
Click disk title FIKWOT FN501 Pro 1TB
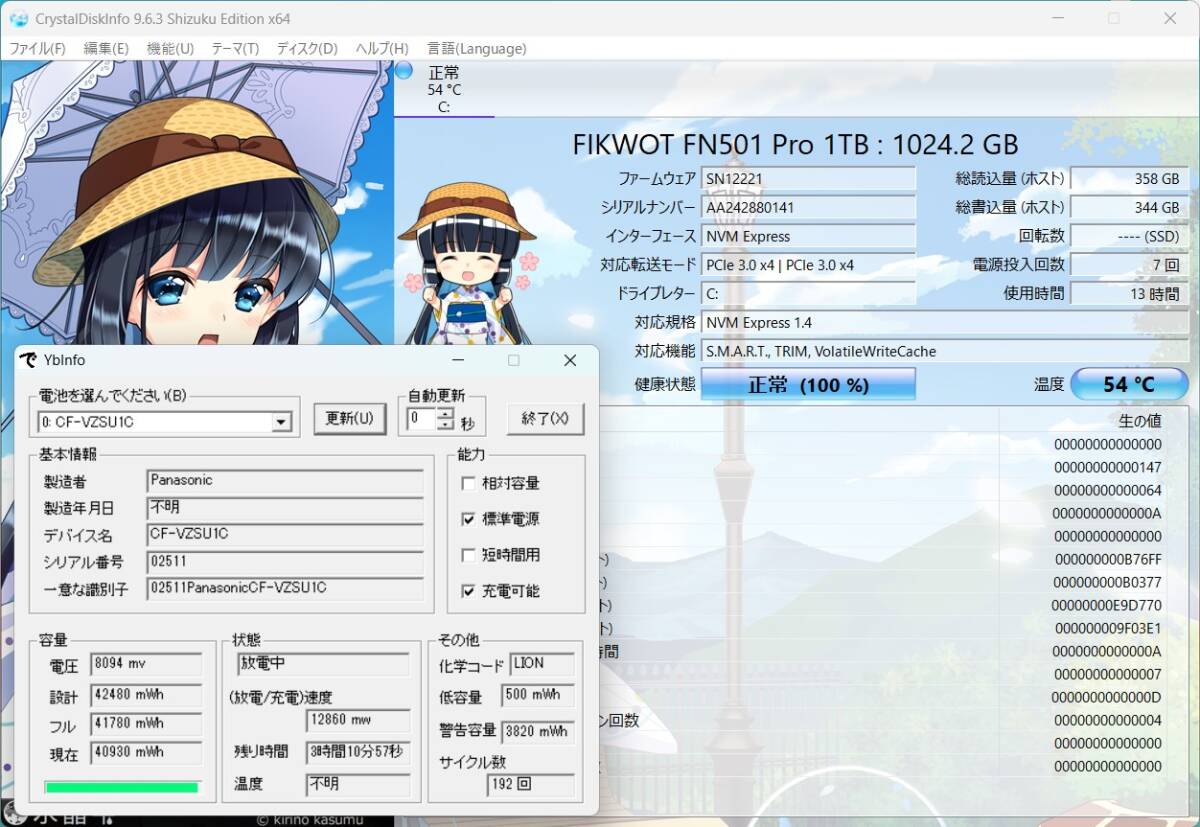pos(795,144)
